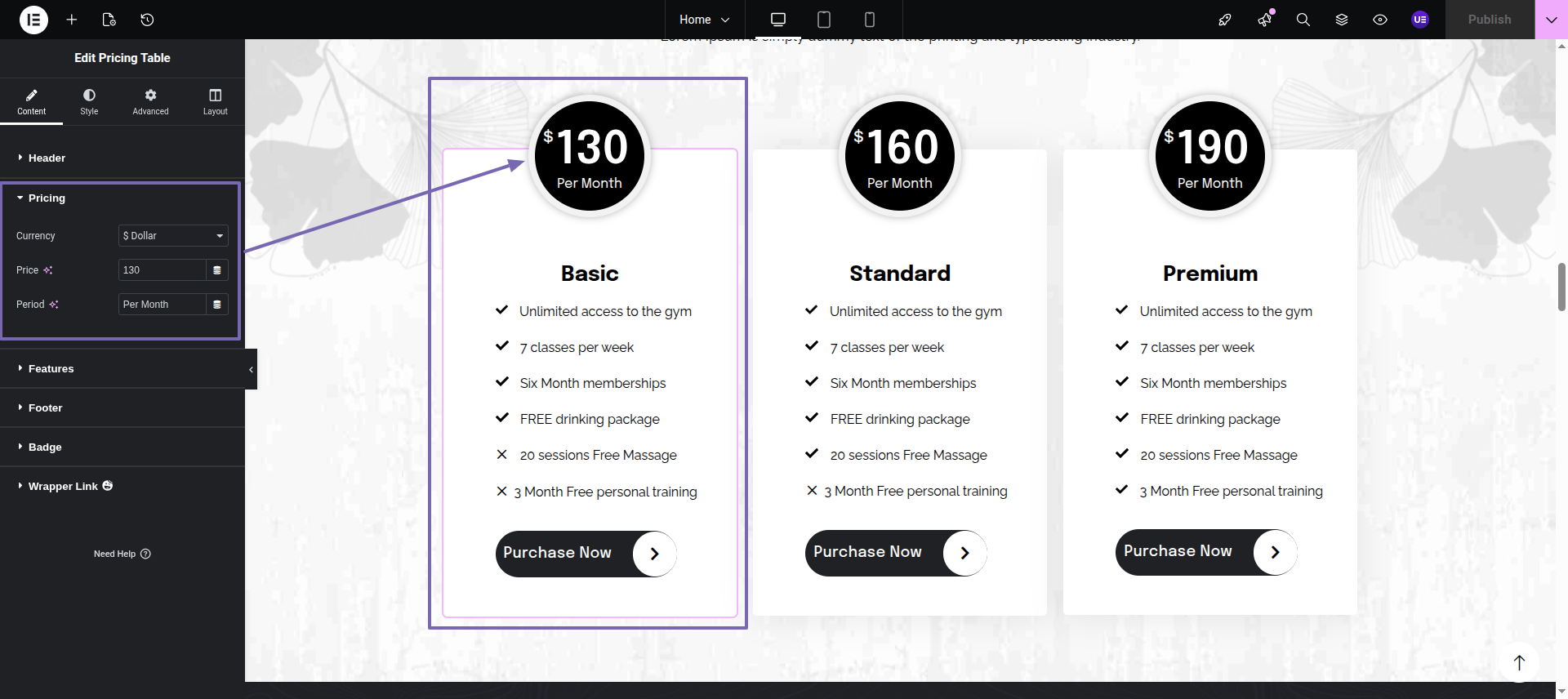Open the Home page selector dropdown
Viewport: 1568px width, 699px height.
point(704,20)
